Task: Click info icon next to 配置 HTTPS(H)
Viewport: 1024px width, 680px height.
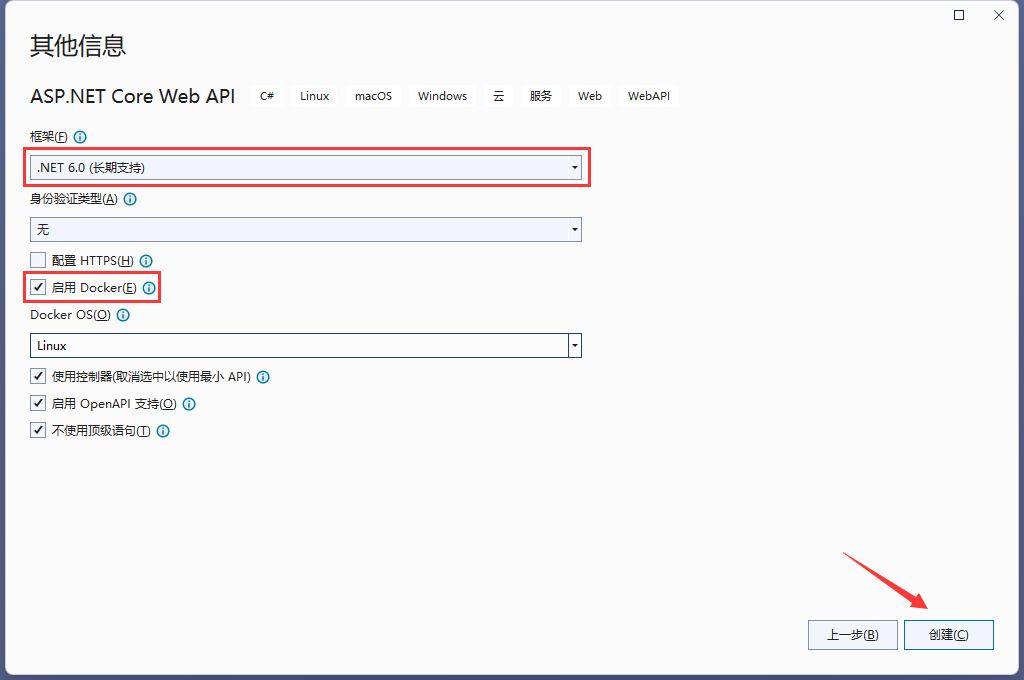Action: pyautogui.click(x=146, y=261)
